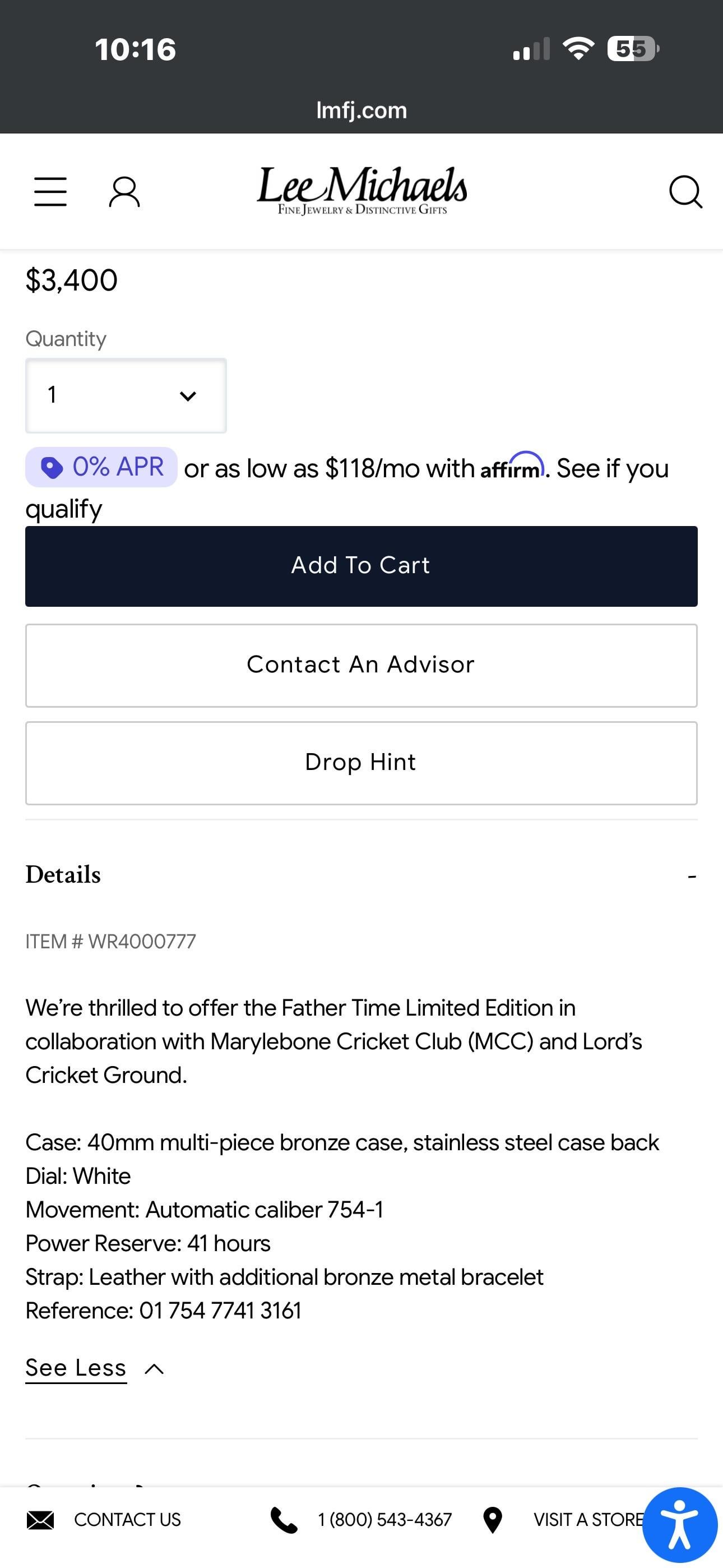Viewport: 723px width, 1568px height.
Task: Collapse description with See Less
Action: pos(94,1368)
